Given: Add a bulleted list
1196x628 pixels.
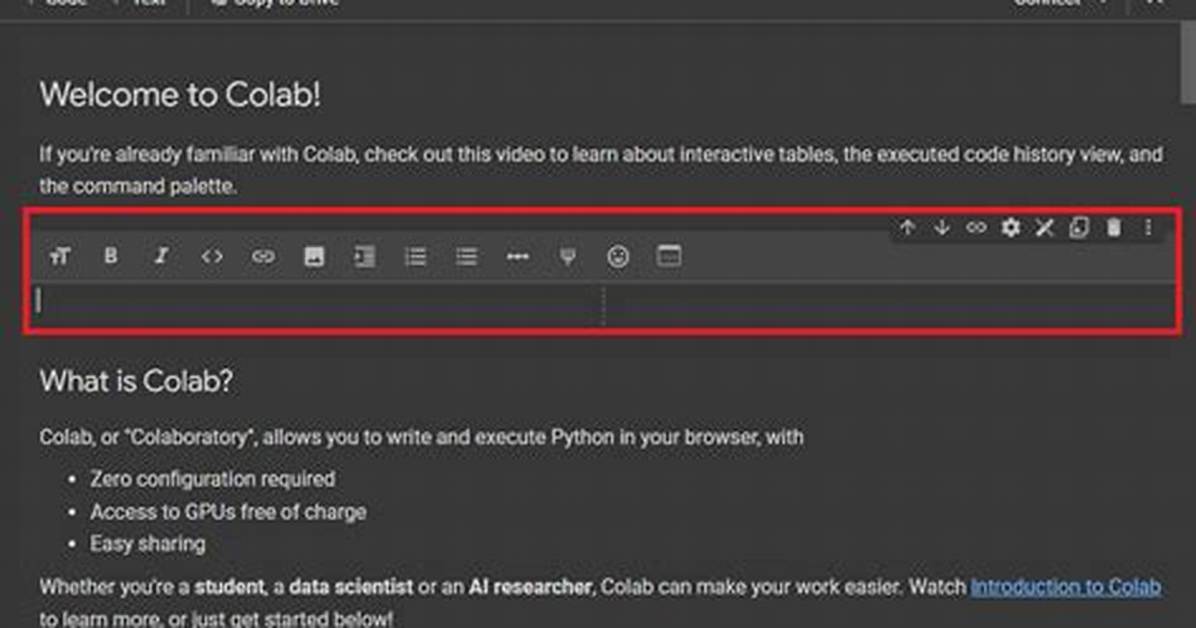Looking at the screenshot, I should [x=466, y=257].
